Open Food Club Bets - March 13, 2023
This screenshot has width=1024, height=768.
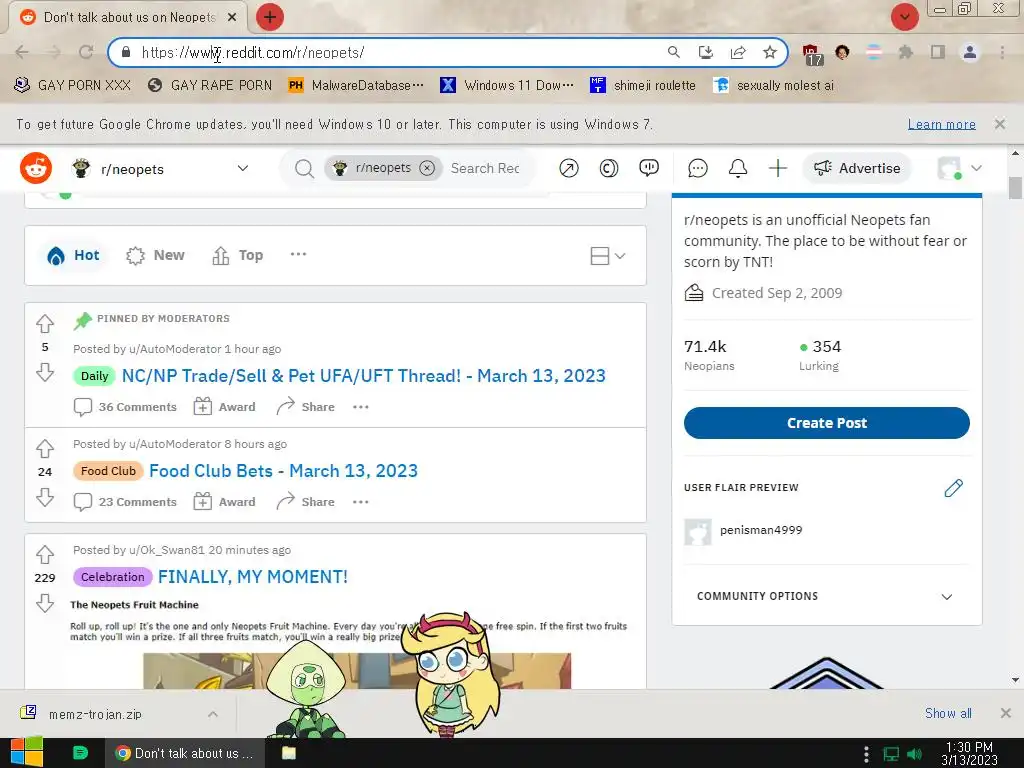pyautogui.click(x=283, y=471)
